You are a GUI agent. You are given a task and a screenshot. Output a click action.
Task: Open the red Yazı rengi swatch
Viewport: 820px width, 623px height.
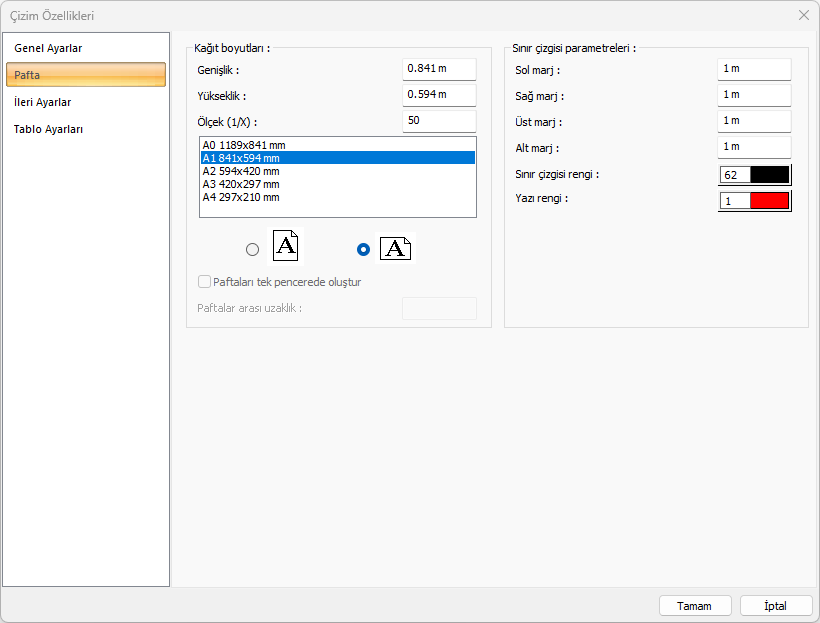[769, 201]
